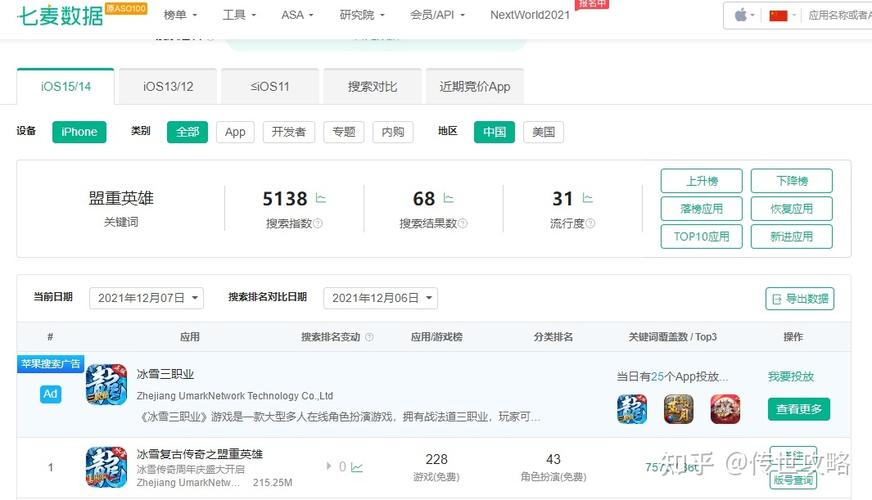
Task: Select iPhone device filter
Action: coord(79,132)
